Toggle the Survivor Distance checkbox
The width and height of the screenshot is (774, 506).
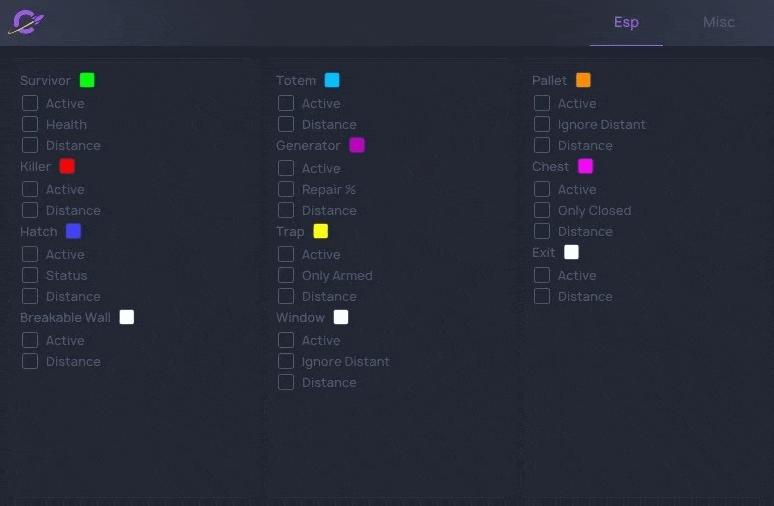coord(30,145)
